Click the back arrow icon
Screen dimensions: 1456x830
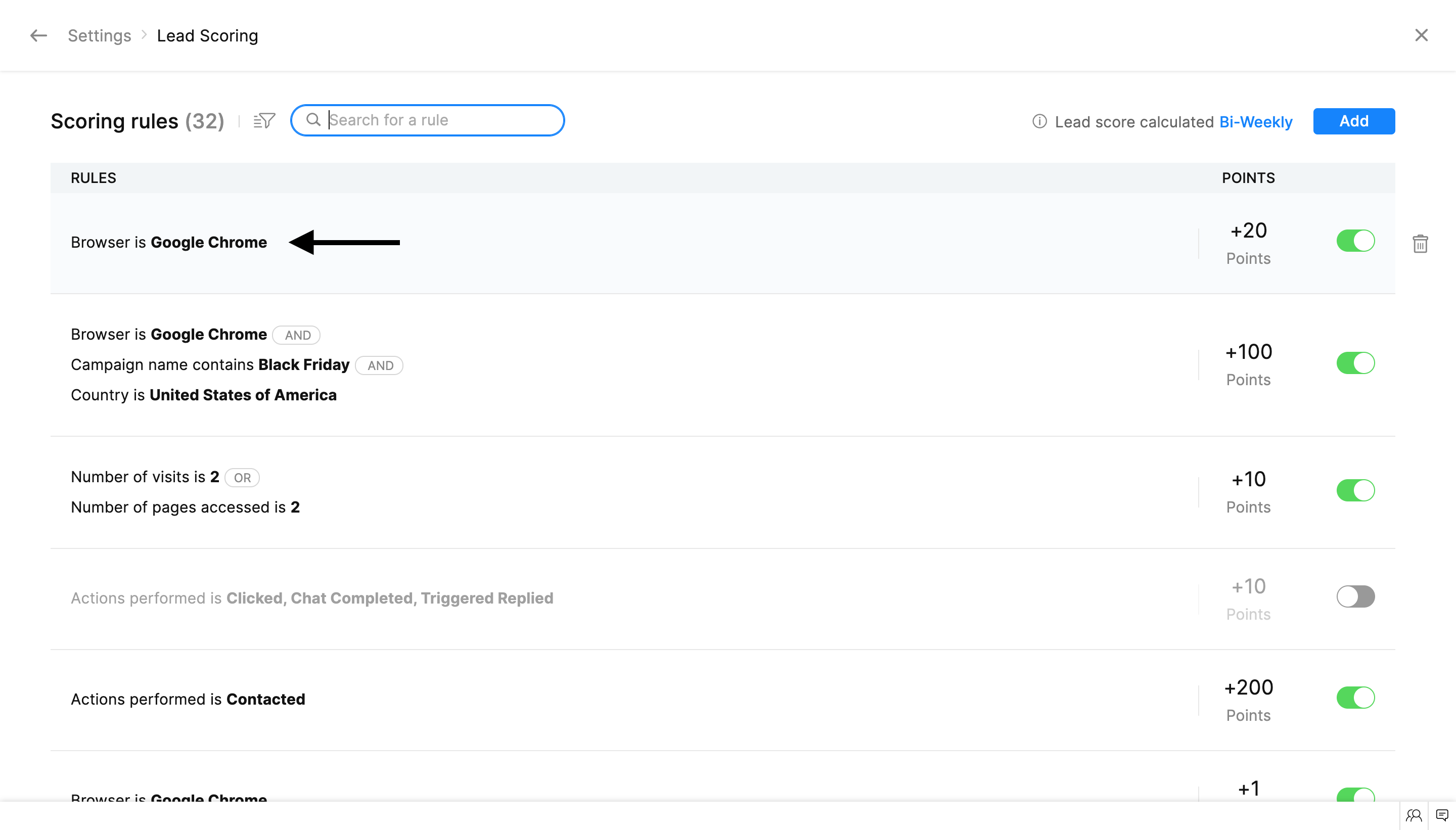point(38,35)
